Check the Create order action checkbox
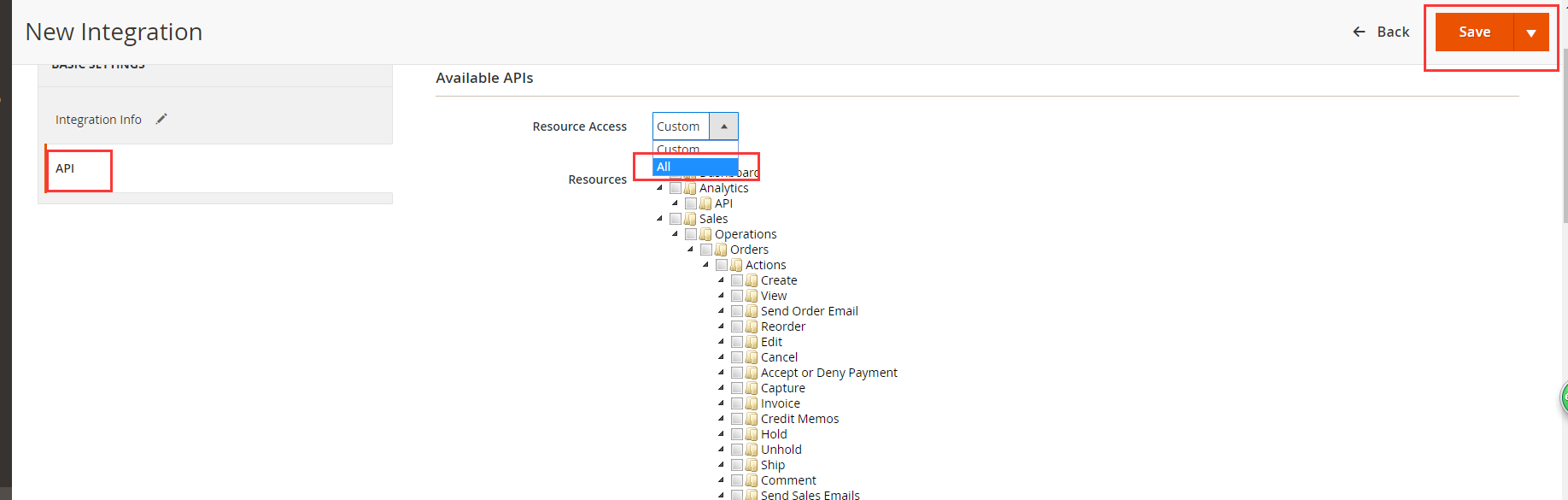Image resolution: width=1568 pixels, height=500 pixels. point(737,280)
